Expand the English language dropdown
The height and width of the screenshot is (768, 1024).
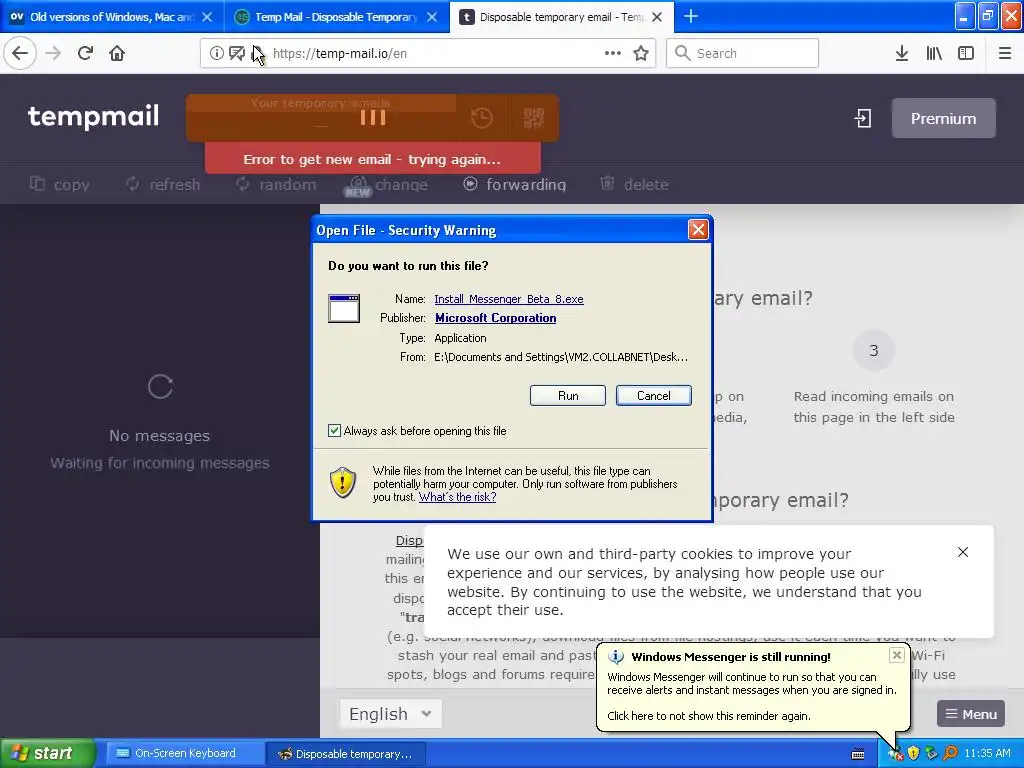tap(391, 714)
